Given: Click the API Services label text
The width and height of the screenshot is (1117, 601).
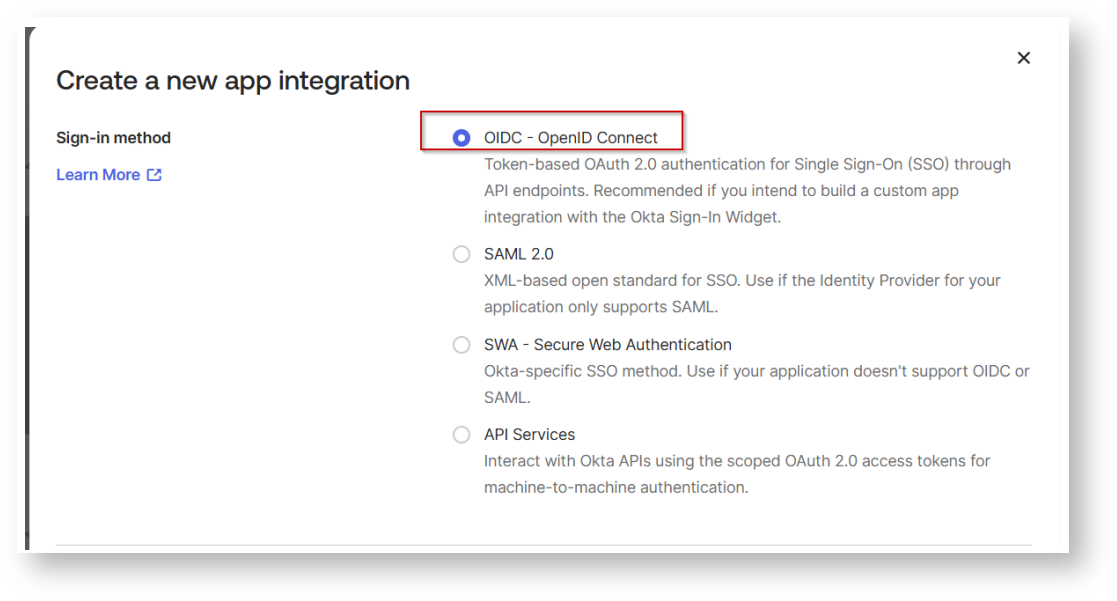Looking at the screenshot, I should pyautogui.click(x=529, y=435).
